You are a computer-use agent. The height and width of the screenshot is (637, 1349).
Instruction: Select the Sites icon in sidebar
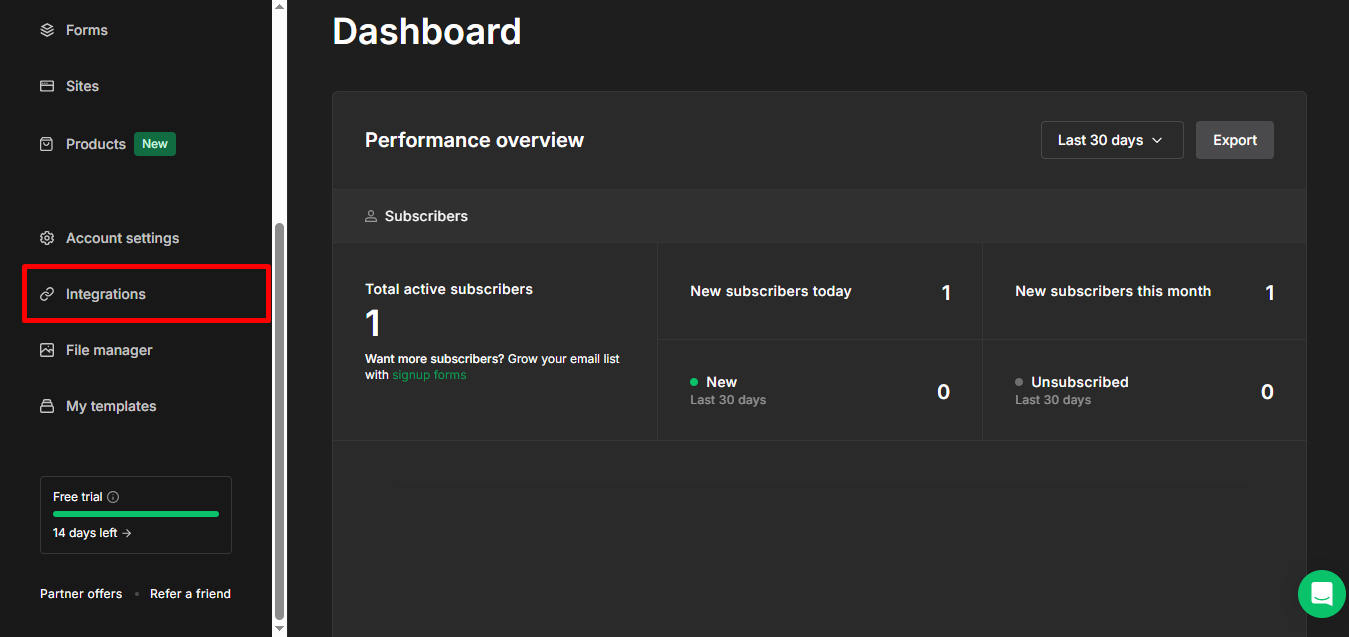pos(46,86)
